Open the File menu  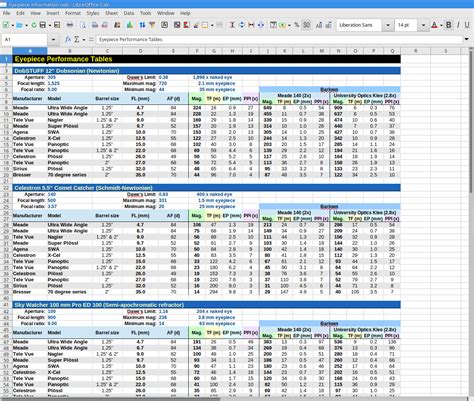click(7, 13)
